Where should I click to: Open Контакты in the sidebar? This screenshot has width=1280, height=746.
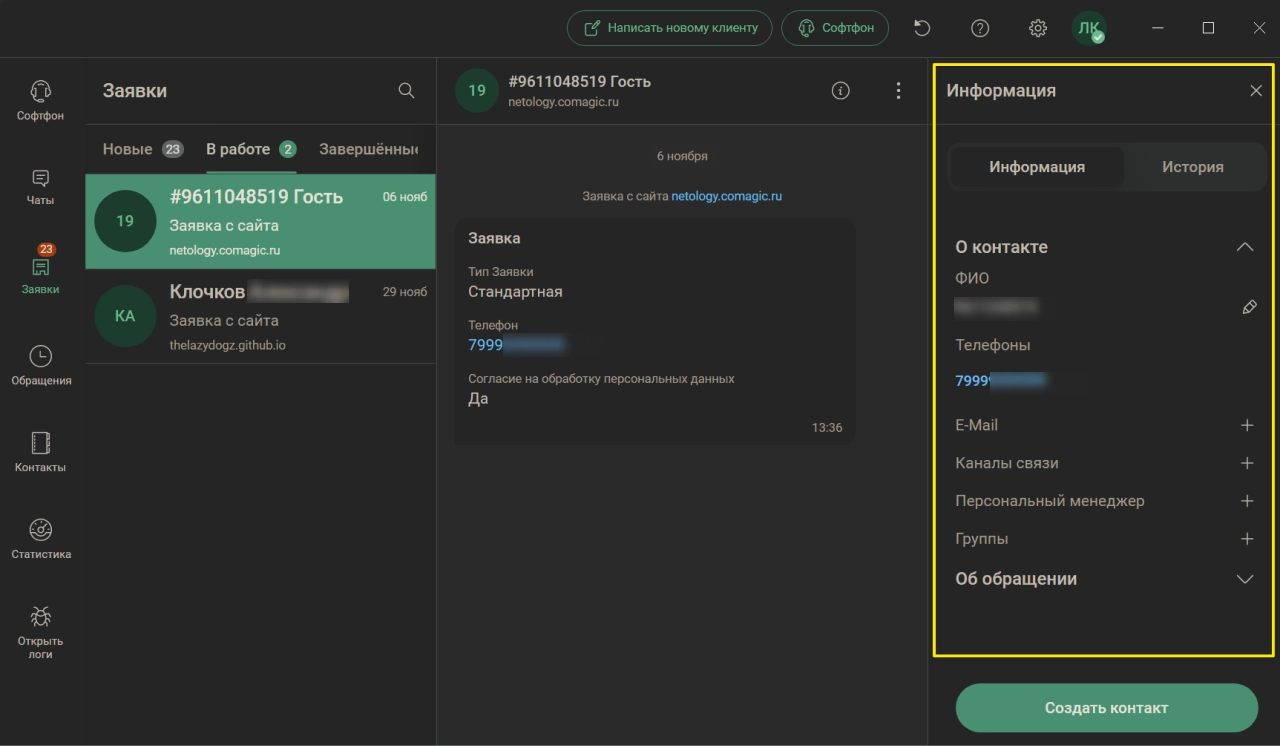40,452
